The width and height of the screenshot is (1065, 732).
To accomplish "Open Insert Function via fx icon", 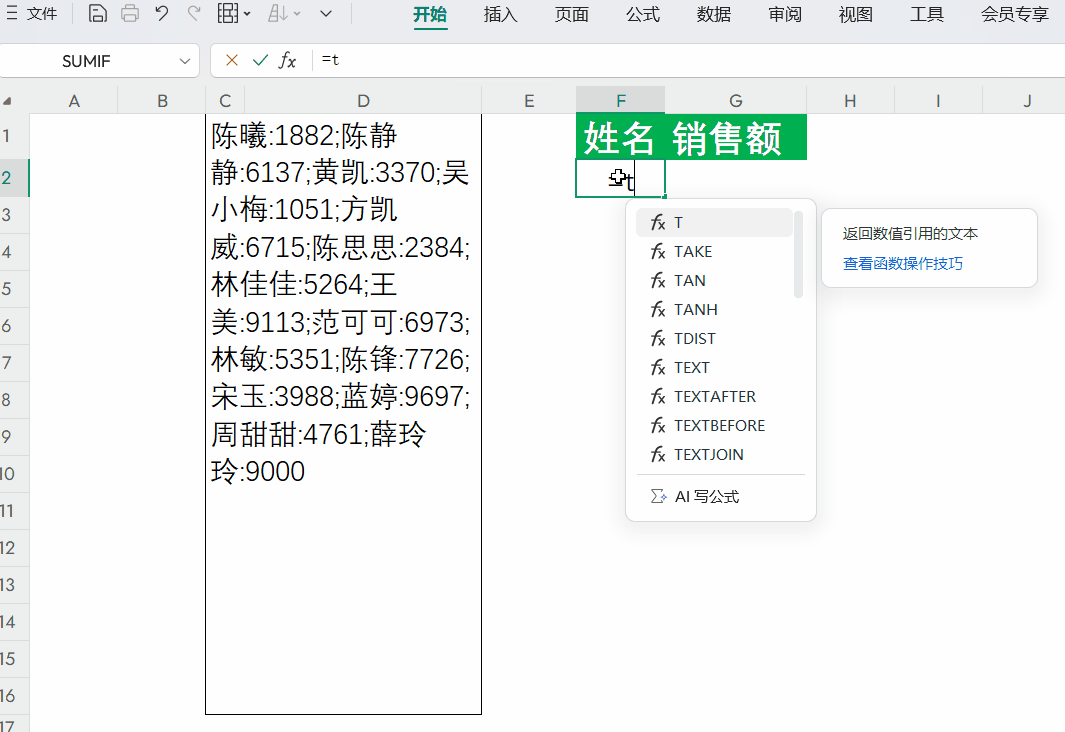I will (288, 61).
